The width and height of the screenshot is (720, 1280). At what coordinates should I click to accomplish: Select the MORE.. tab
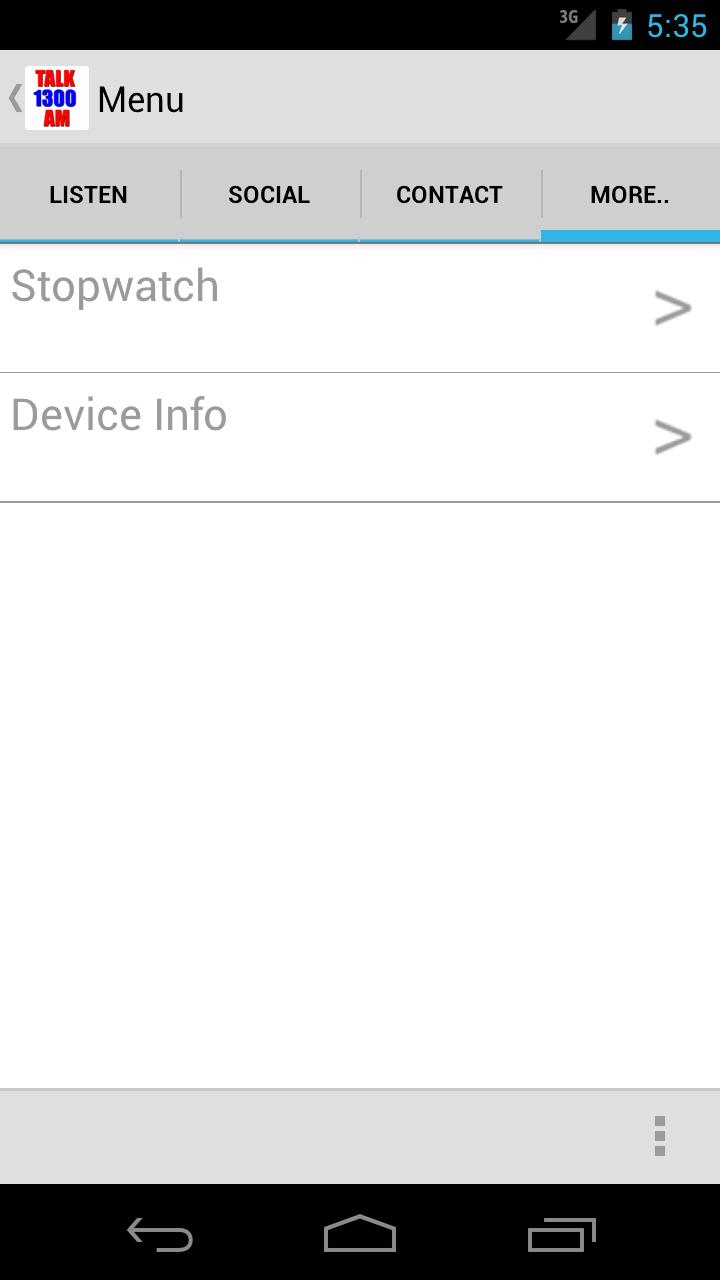click(630, 194)
